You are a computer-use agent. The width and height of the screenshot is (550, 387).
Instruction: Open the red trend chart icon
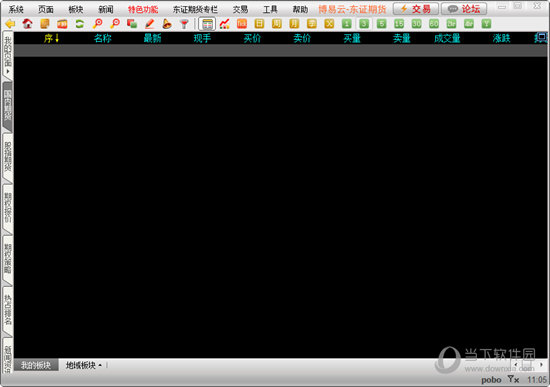pos(224,24)
